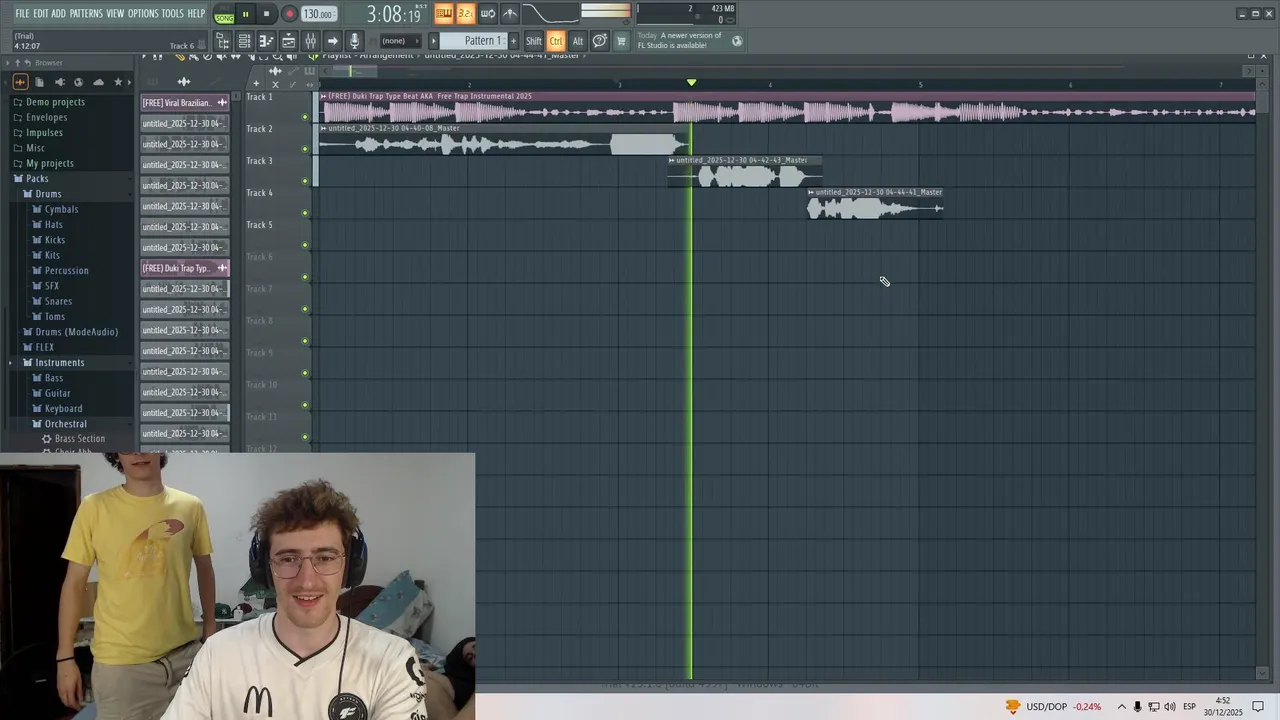Screen dimensions: 1280x720
Task: Select the star favorites browser tab icon
Action: [118, 82]
